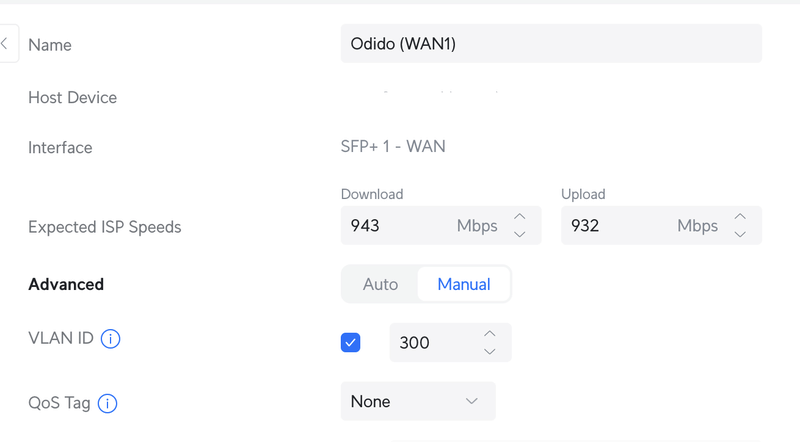Edit the Name field Odido (WAN1)
The width and height of the screenshot is (800, 442).
551,44
